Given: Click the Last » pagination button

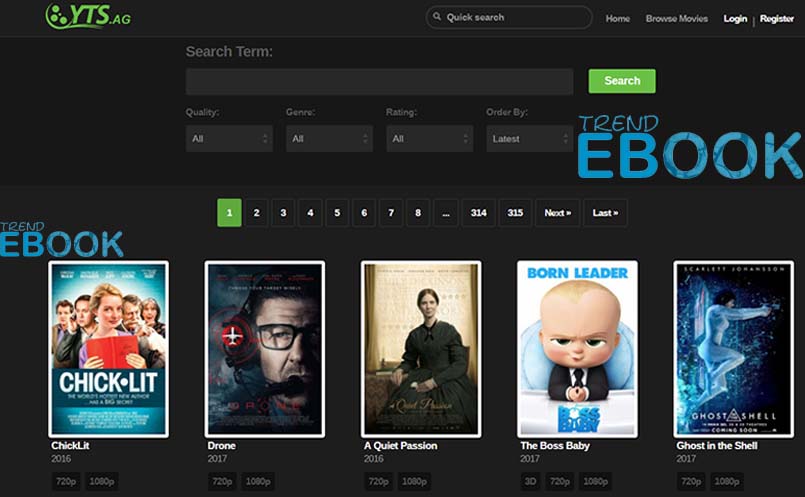Looking at the screenshot, I should click(605, 213).
